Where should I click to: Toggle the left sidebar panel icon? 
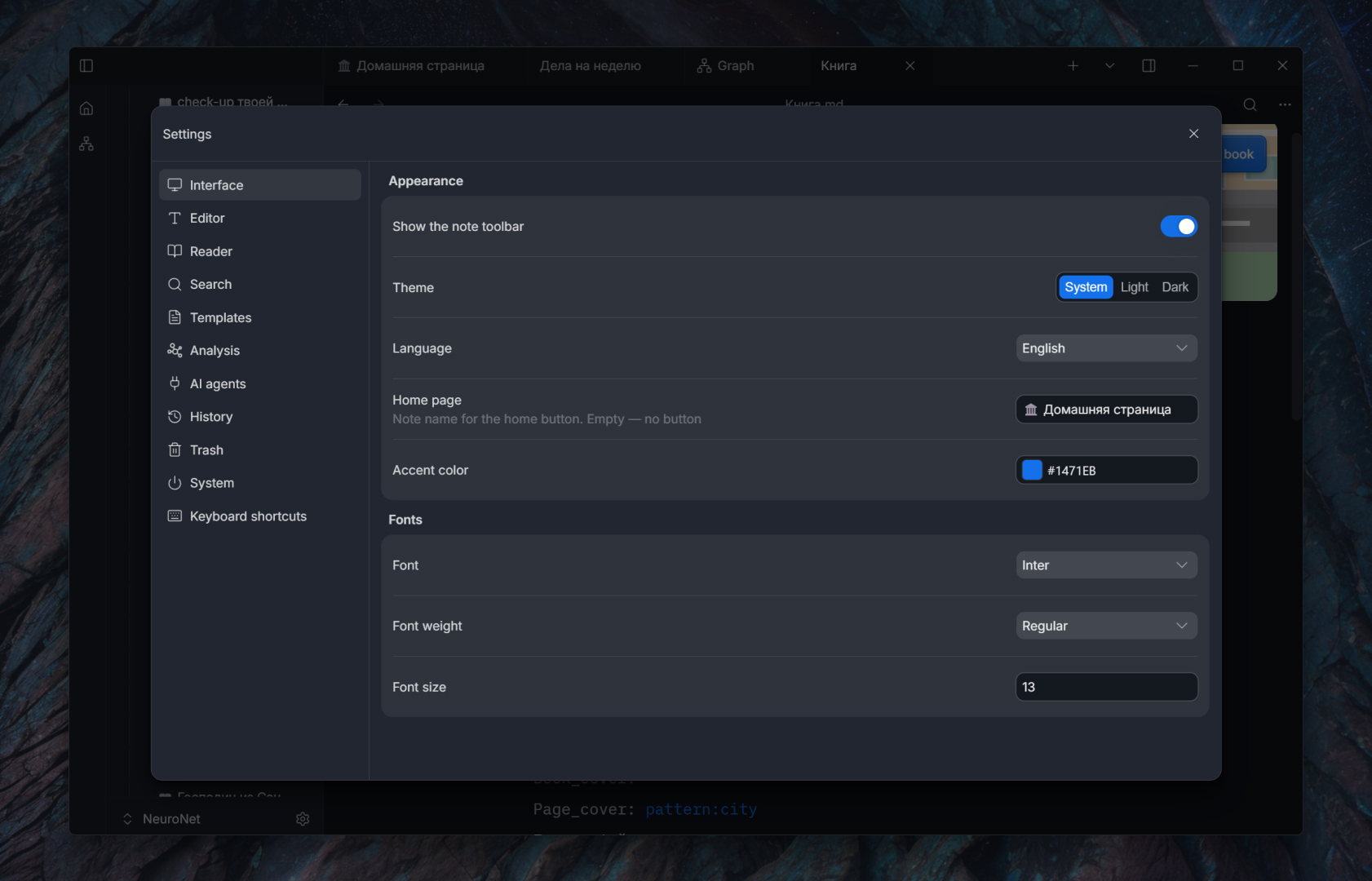point(86,66)
